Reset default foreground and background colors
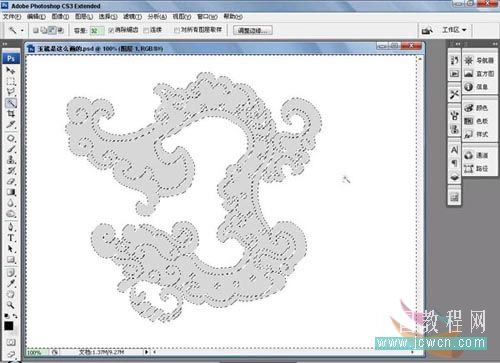Screen dimensions: 500x363 click(7, 315)
